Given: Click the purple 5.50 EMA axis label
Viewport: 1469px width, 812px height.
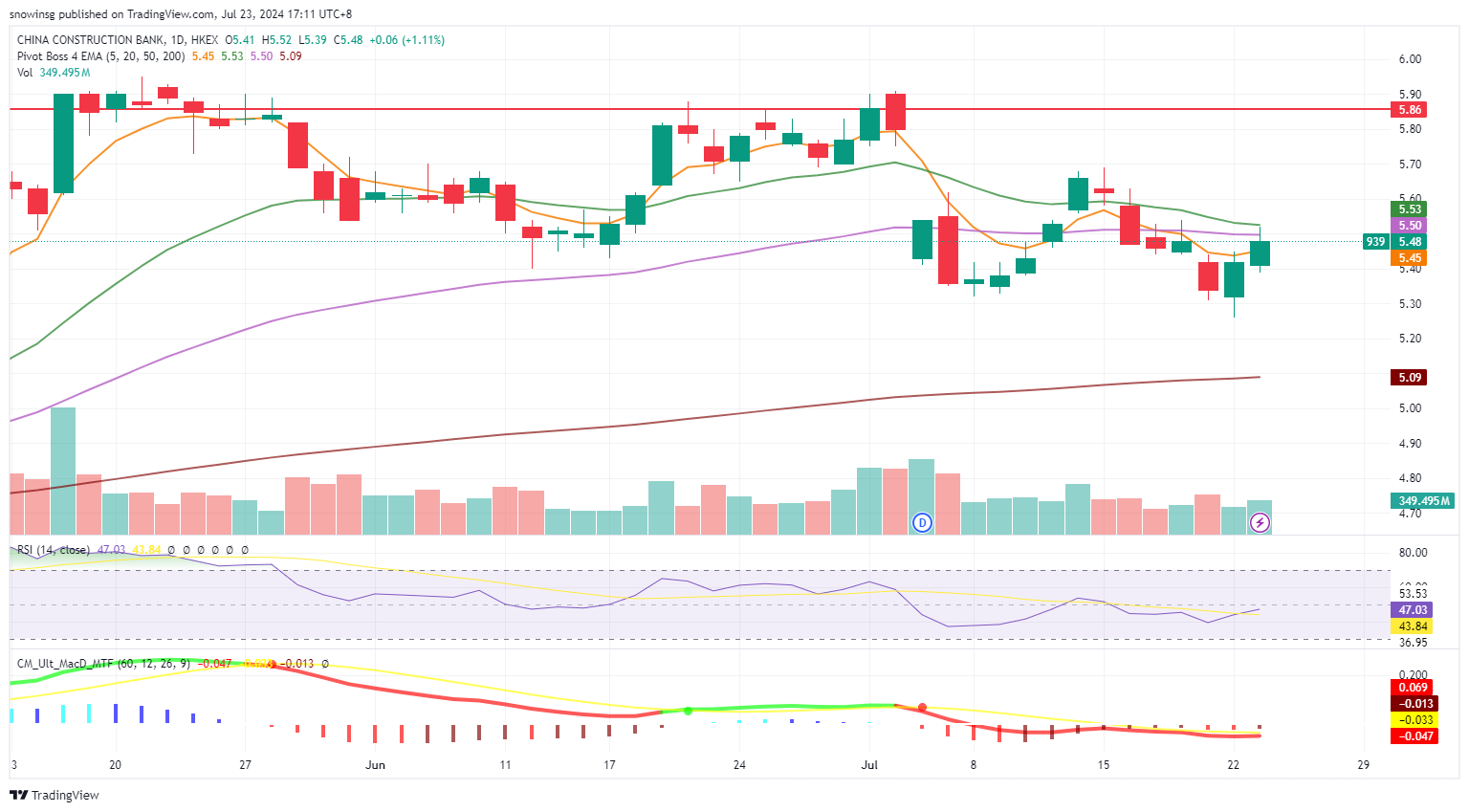Looking at the screenshot, I should tap(1410, 226).
